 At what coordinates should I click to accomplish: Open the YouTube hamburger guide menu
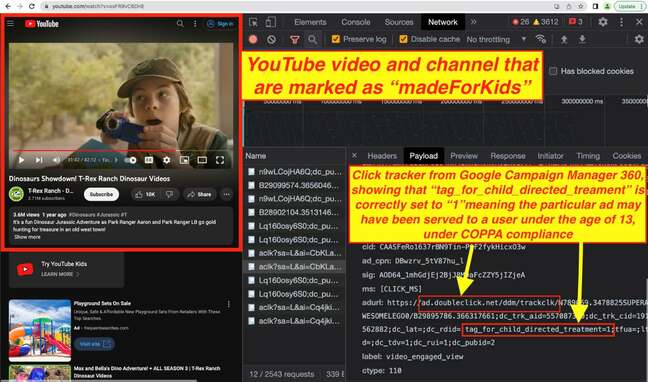[10, 24]
